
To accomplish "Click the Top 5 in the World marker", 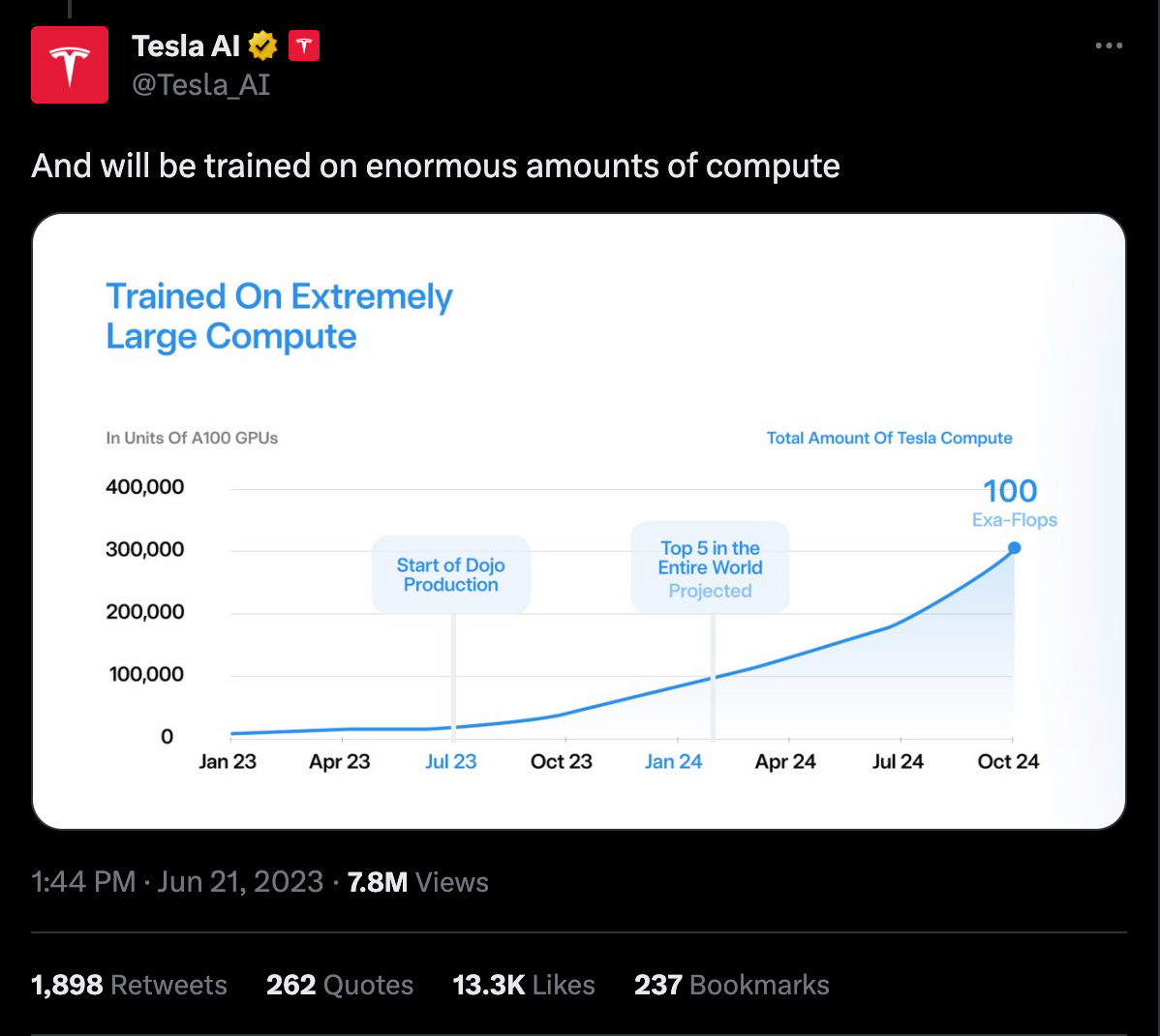I will pyautogui.click(x=710, y=567).
